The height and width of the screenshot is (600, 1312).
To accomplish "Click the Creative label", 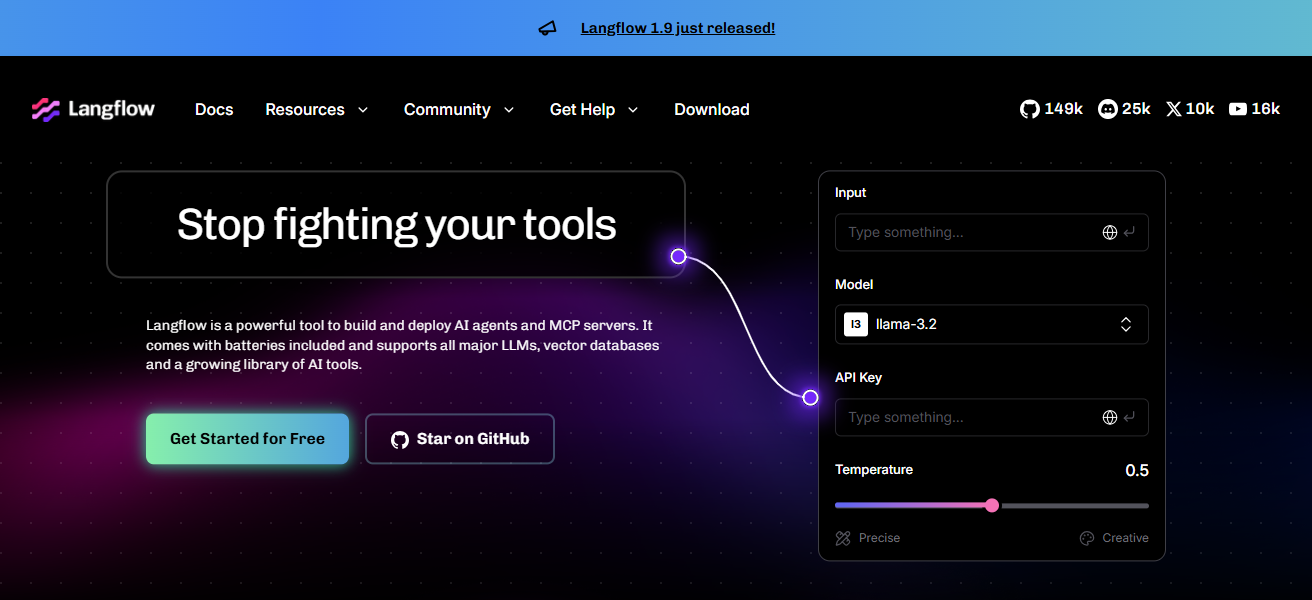I will pos(1125,538).
